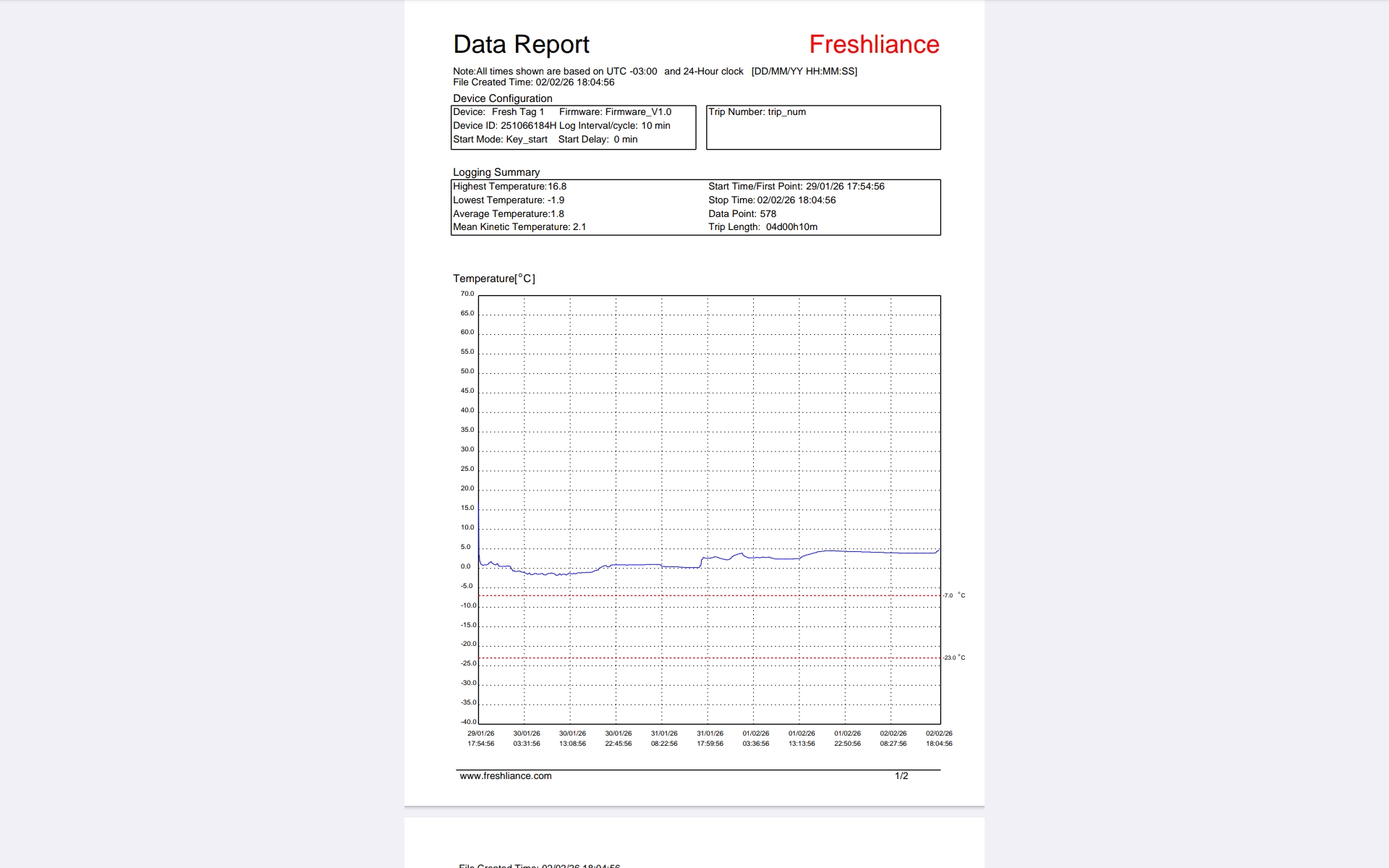Click the page number 1/2 footer
1389x868 pixels.
tap(901, 775)
